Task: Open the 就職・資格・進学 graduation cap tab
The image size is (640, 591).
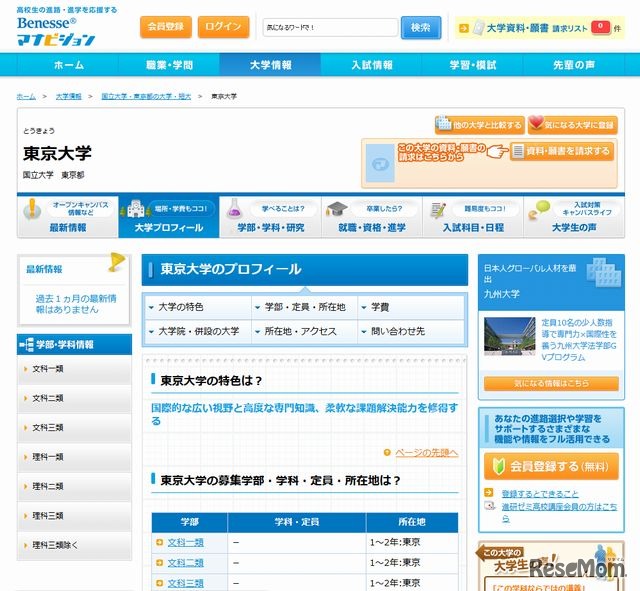Action: coord(371,217)
